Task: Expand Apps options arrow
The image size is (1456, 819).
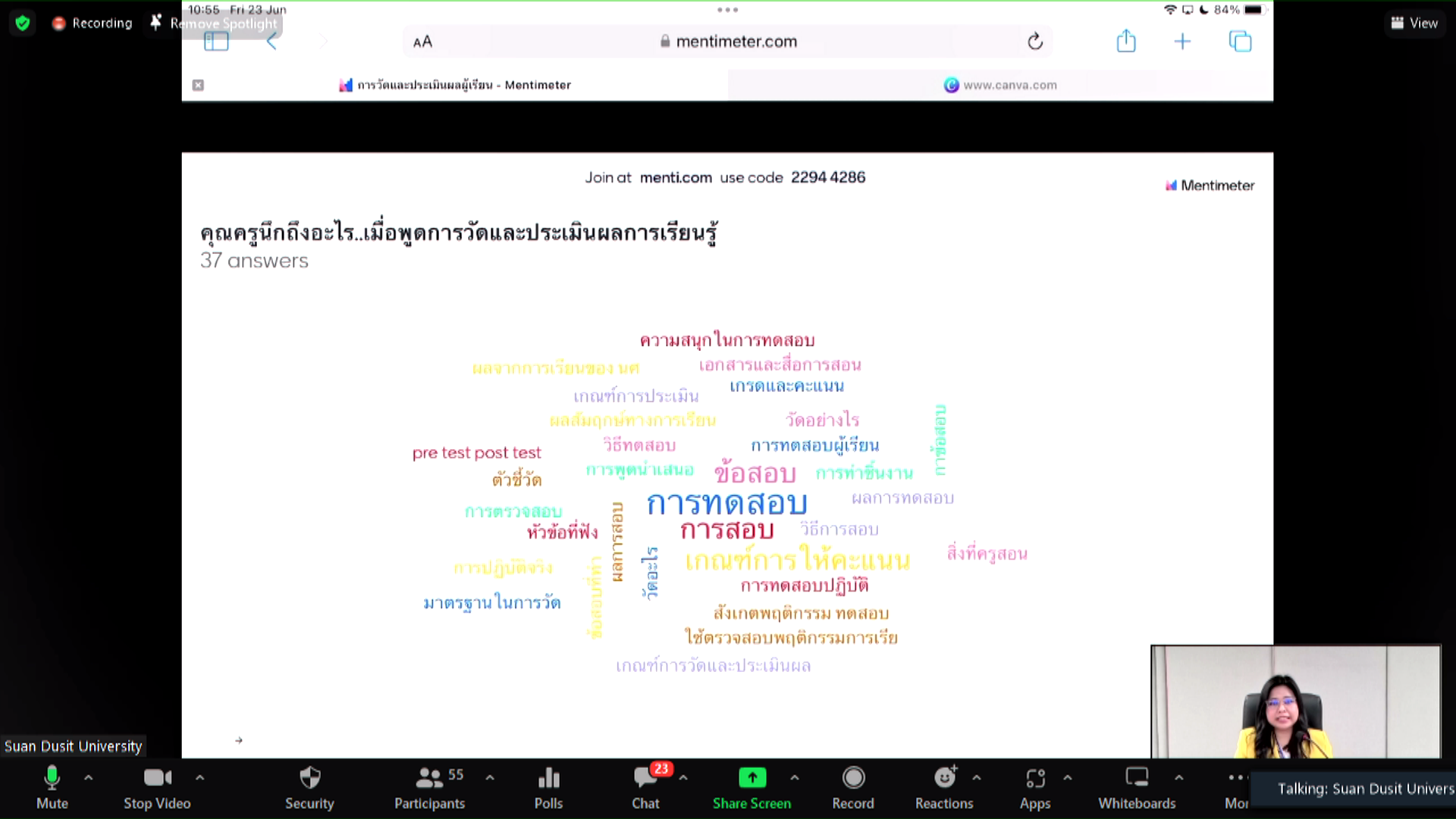Action: coord(1068,778)
